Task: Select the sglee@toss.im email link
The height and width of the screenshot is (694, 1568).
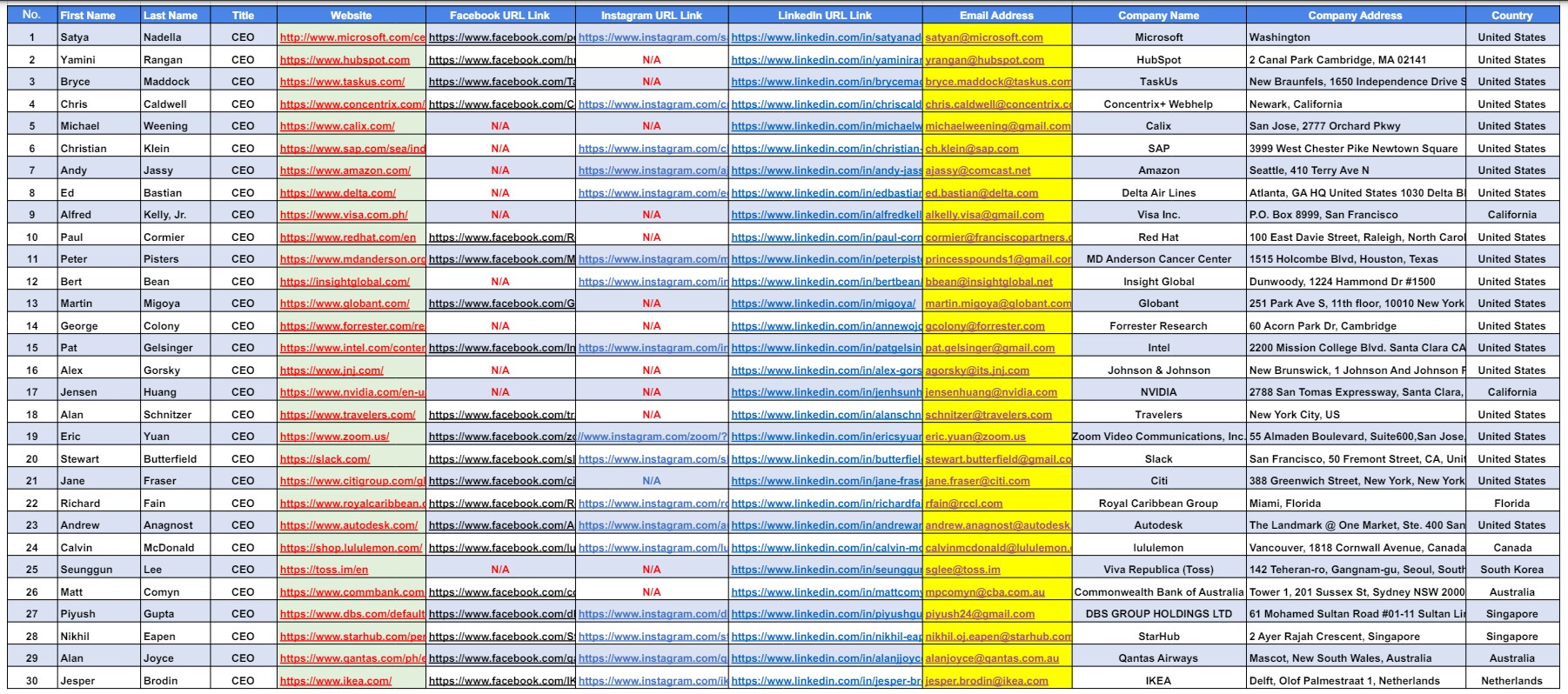Action: point(963,570)
